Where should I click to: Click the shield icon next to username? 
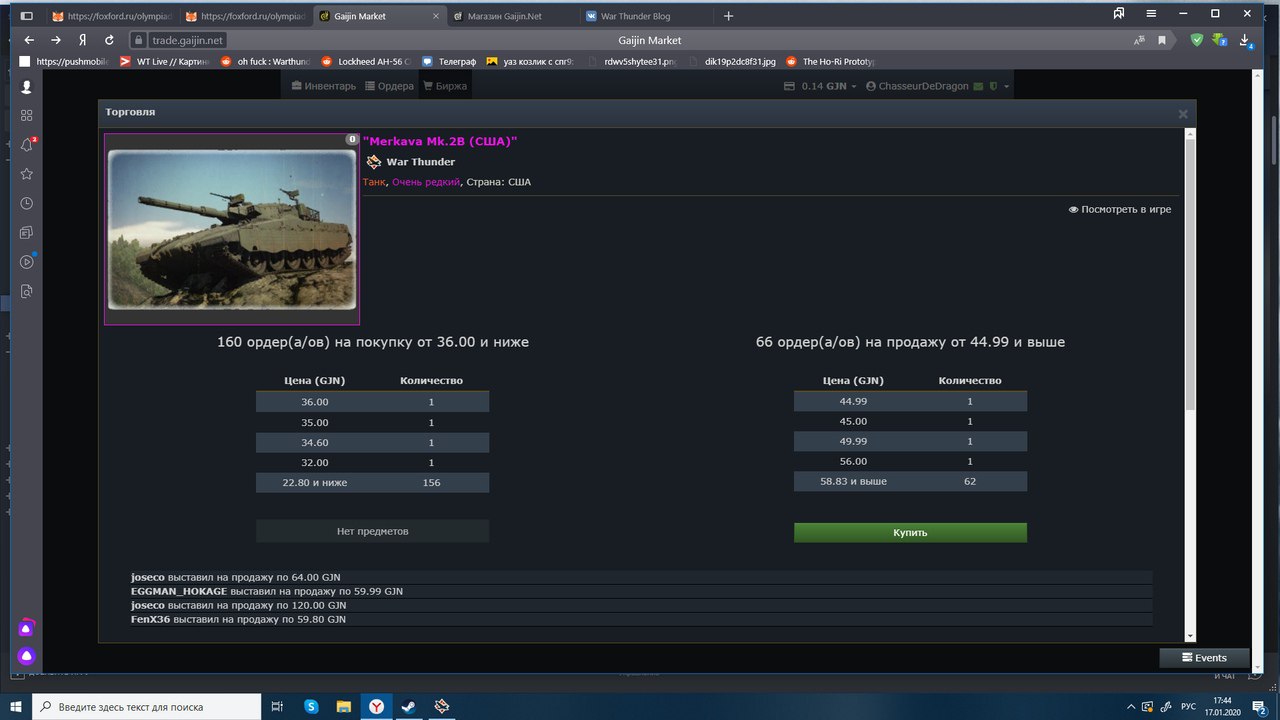click(x=993, y=86)
